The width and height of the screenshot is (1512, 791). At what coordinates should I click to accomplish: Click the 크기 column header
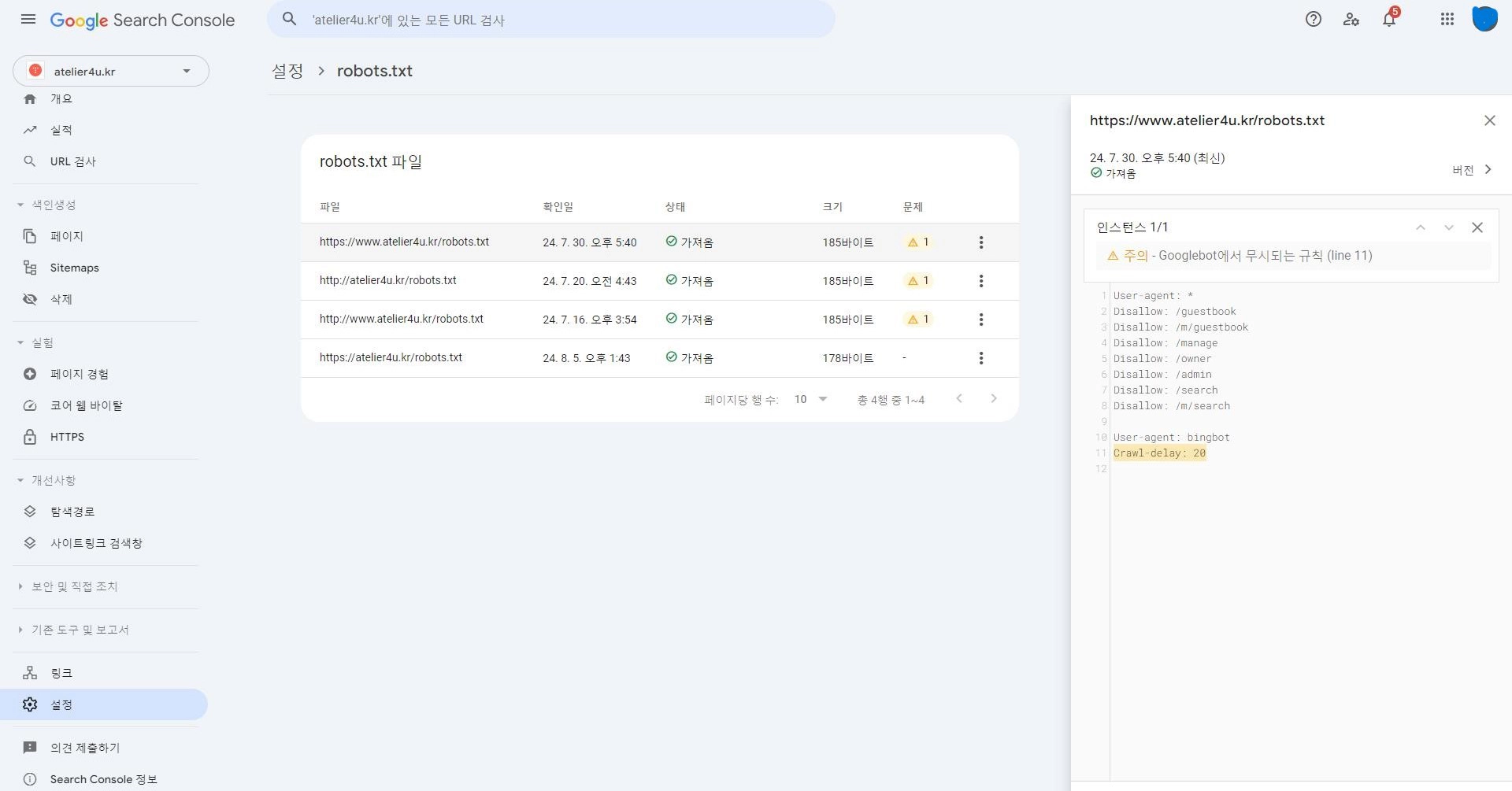(832, 207)
